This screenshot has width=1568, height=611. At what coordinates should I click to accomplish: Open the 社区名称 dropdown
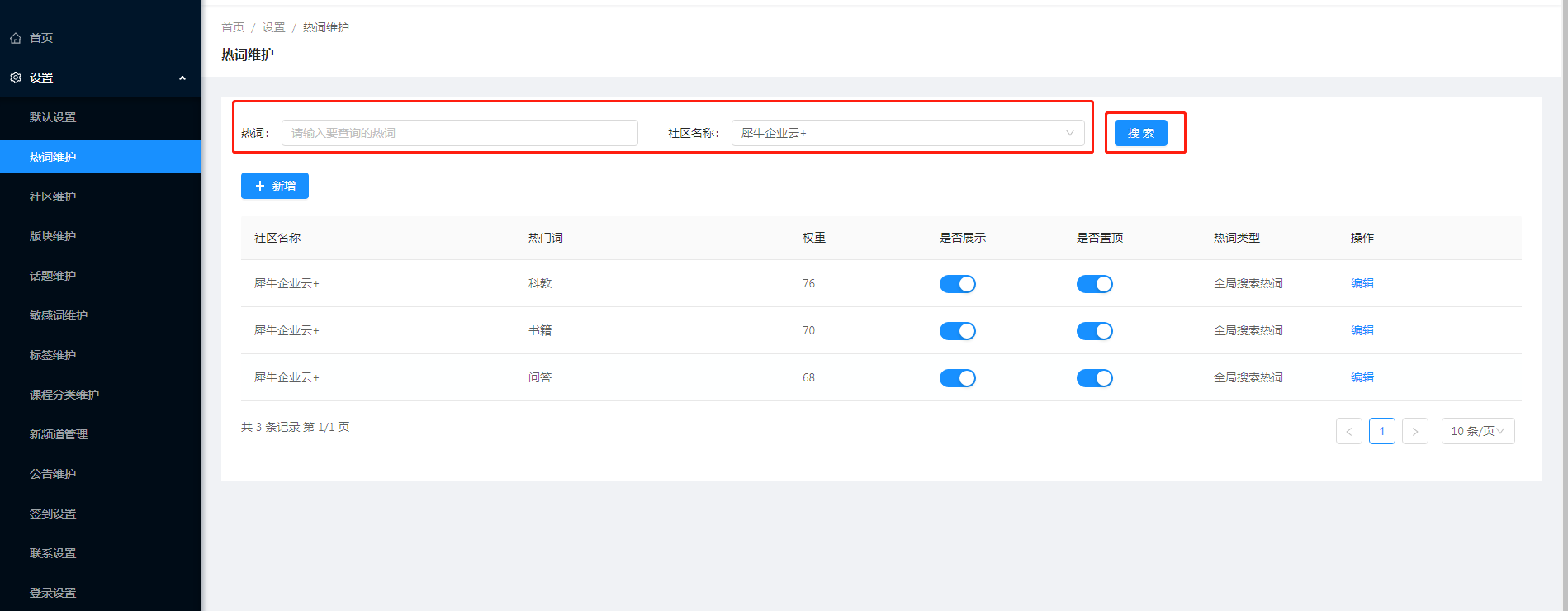[908, 133]
